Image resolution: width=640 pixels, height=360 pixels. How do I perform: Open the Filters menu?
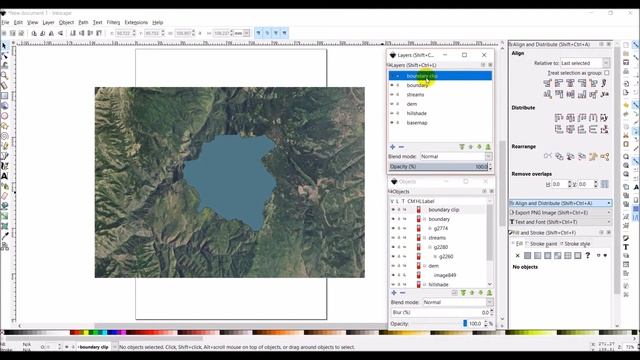click(x=113, y=22)
